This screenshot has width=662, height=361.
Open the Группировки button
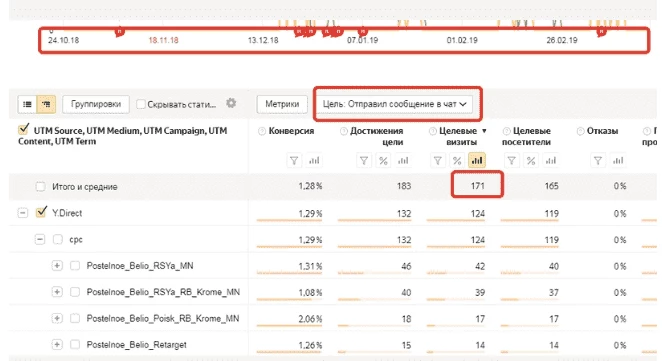coord(96,104)
